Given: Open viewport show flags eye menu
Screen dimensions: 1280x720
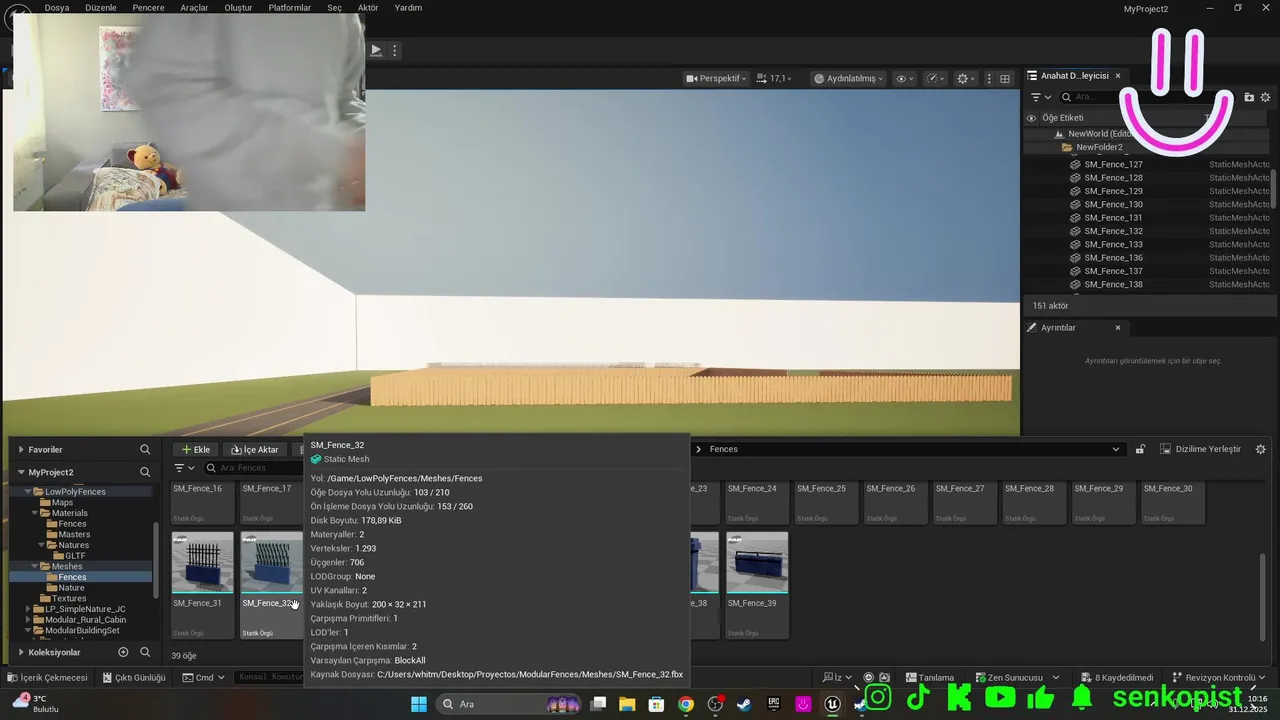Looking at the screenshot, I should [x=904, y=78].
